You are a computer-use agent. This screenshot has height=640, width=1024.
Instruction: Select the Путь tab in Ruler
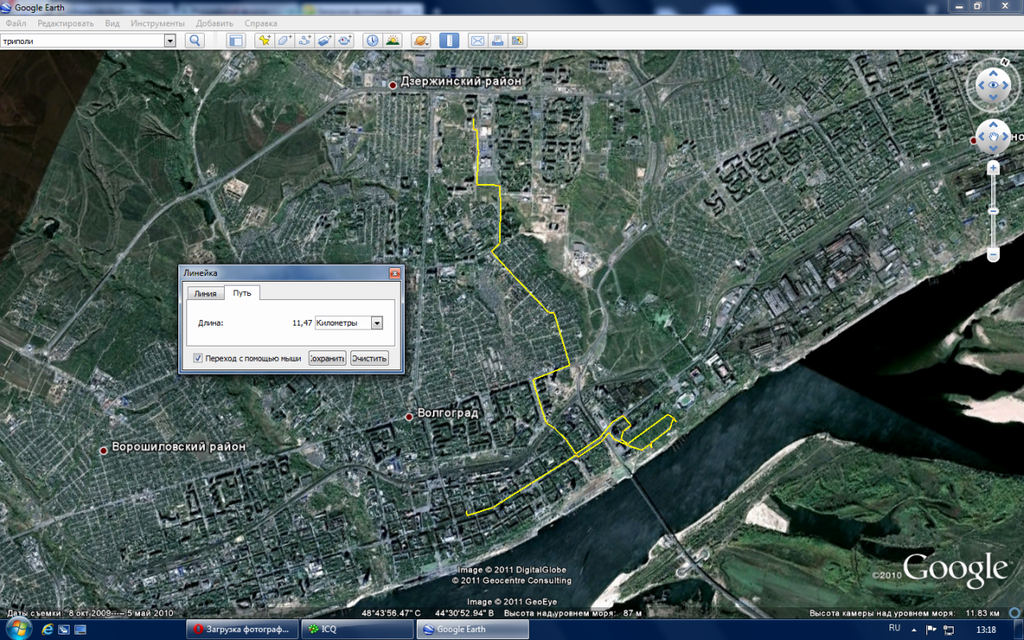(242, 293)
